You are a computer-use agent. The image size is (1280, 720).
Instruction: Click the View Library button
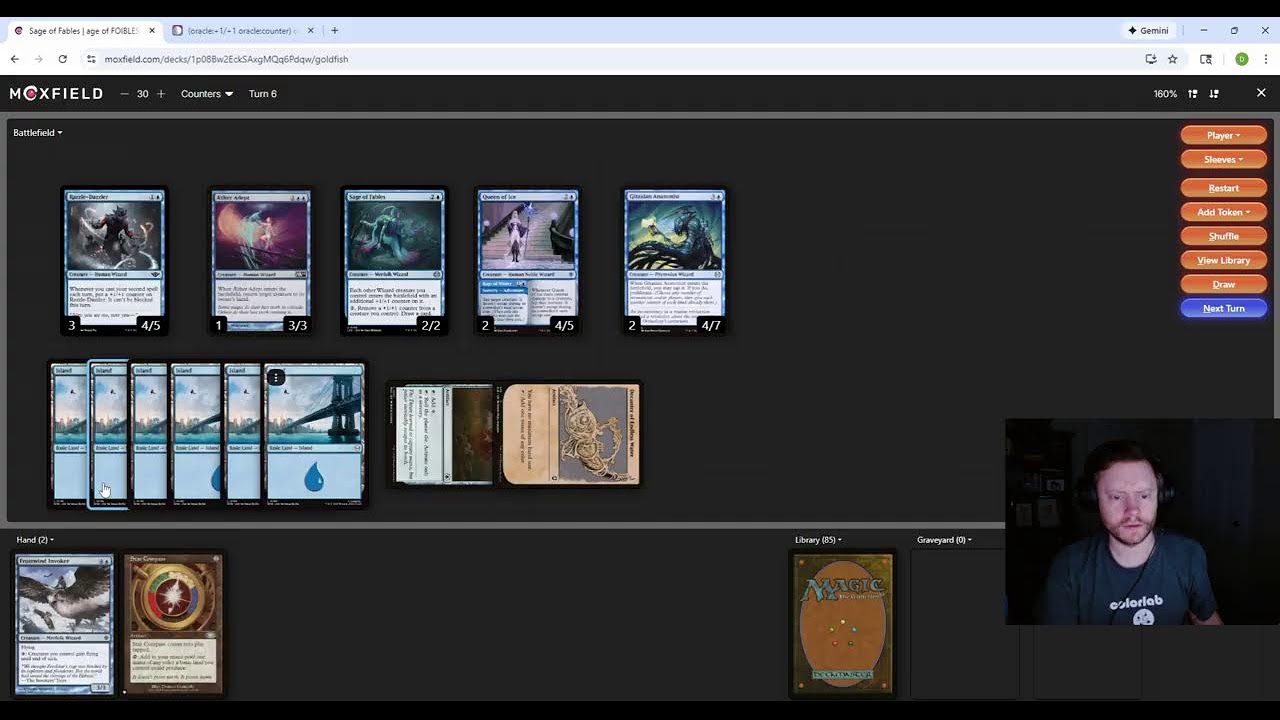1223,260
